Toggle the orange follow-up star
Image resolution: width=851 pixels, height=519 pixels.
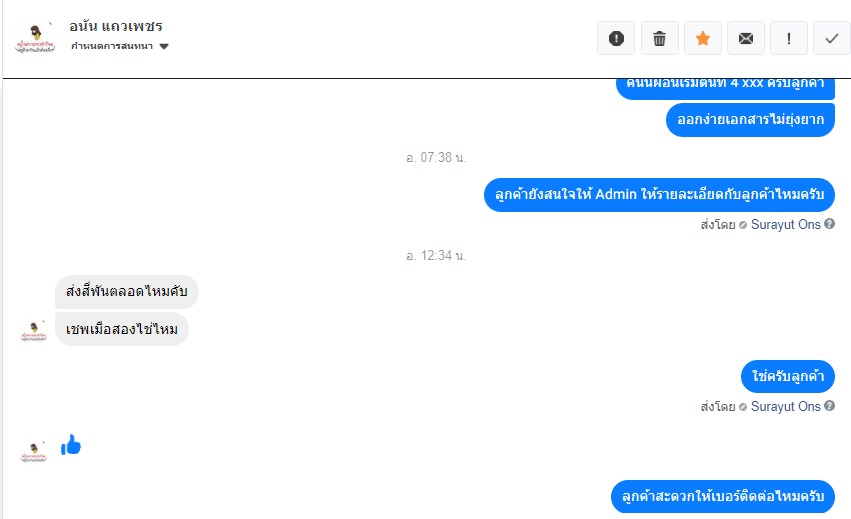point(703,39)
